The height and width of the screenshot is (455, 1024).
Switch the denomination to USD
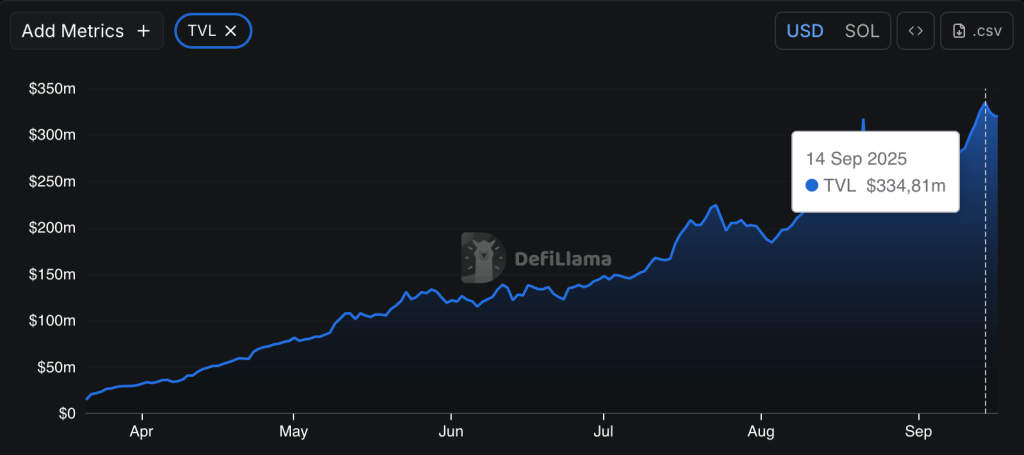click(805, 31)
